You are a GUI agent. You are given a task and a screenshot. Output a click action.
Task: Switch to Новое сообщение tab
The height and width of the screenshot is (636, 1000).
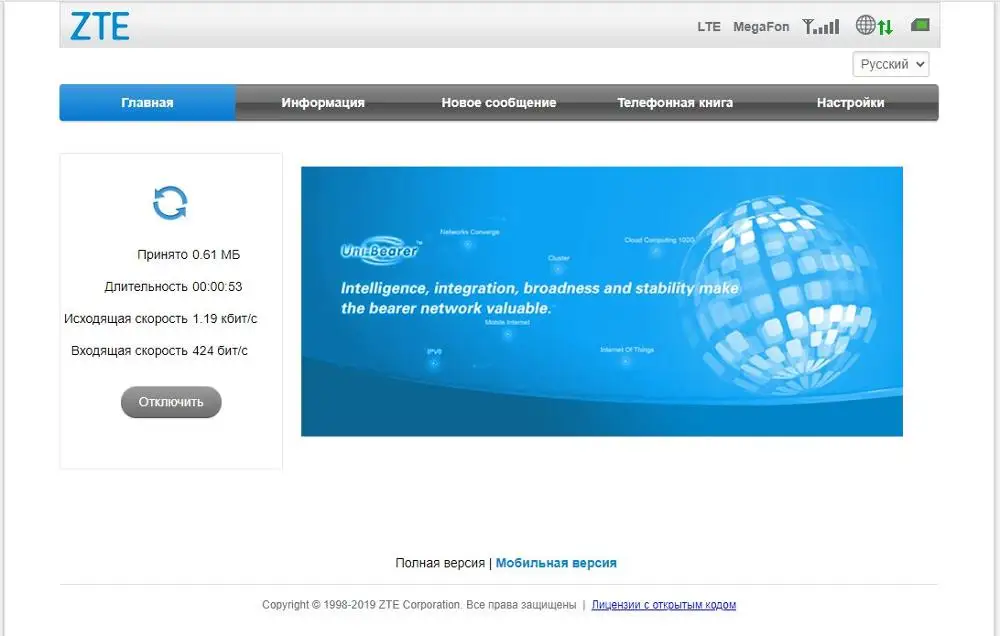pyautogui.click(x=499, y=103)
